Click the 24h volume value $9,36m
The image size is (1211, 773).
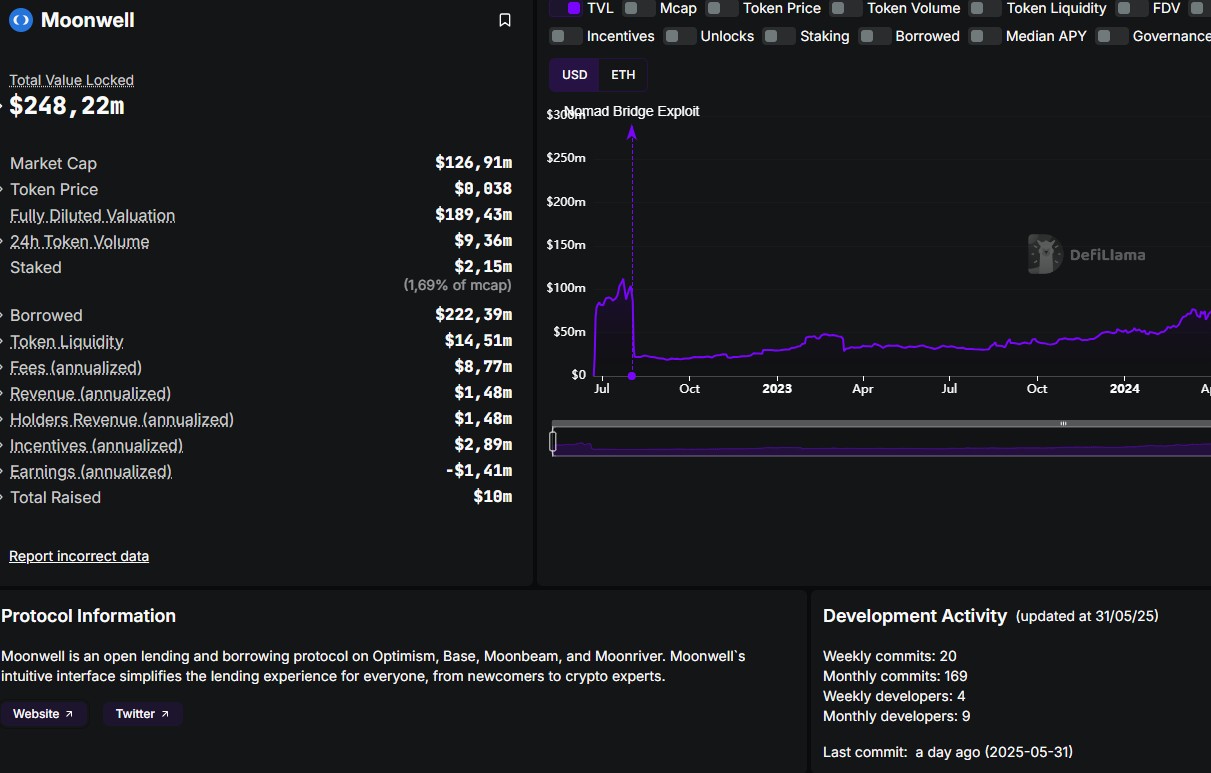click(483, 241)
